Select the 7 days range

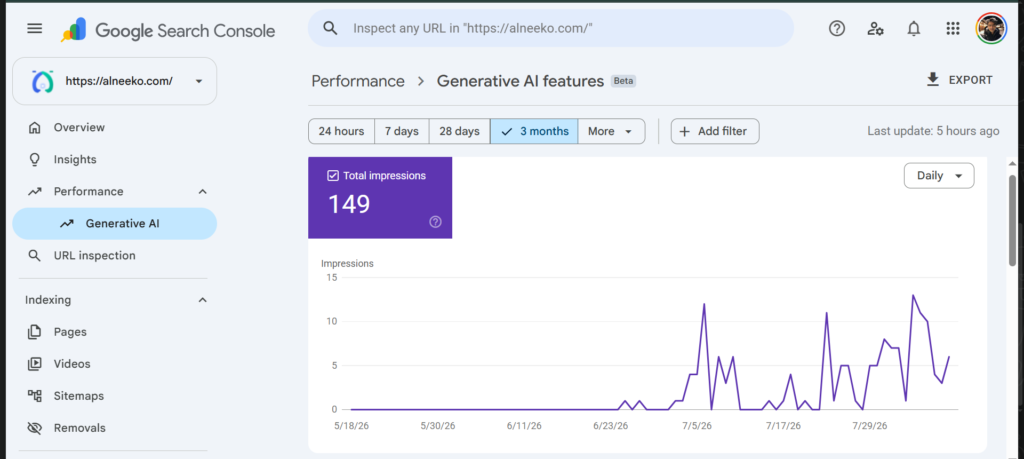[402, 131]
